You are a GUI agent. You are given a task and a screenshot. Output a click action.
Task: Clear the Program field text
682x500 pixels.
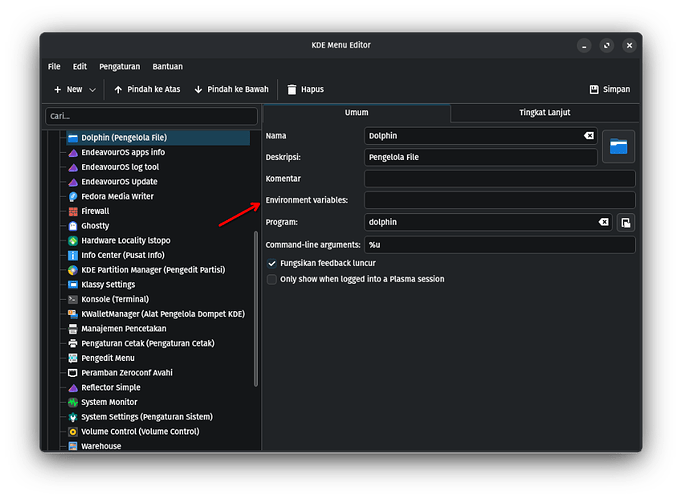603,222
